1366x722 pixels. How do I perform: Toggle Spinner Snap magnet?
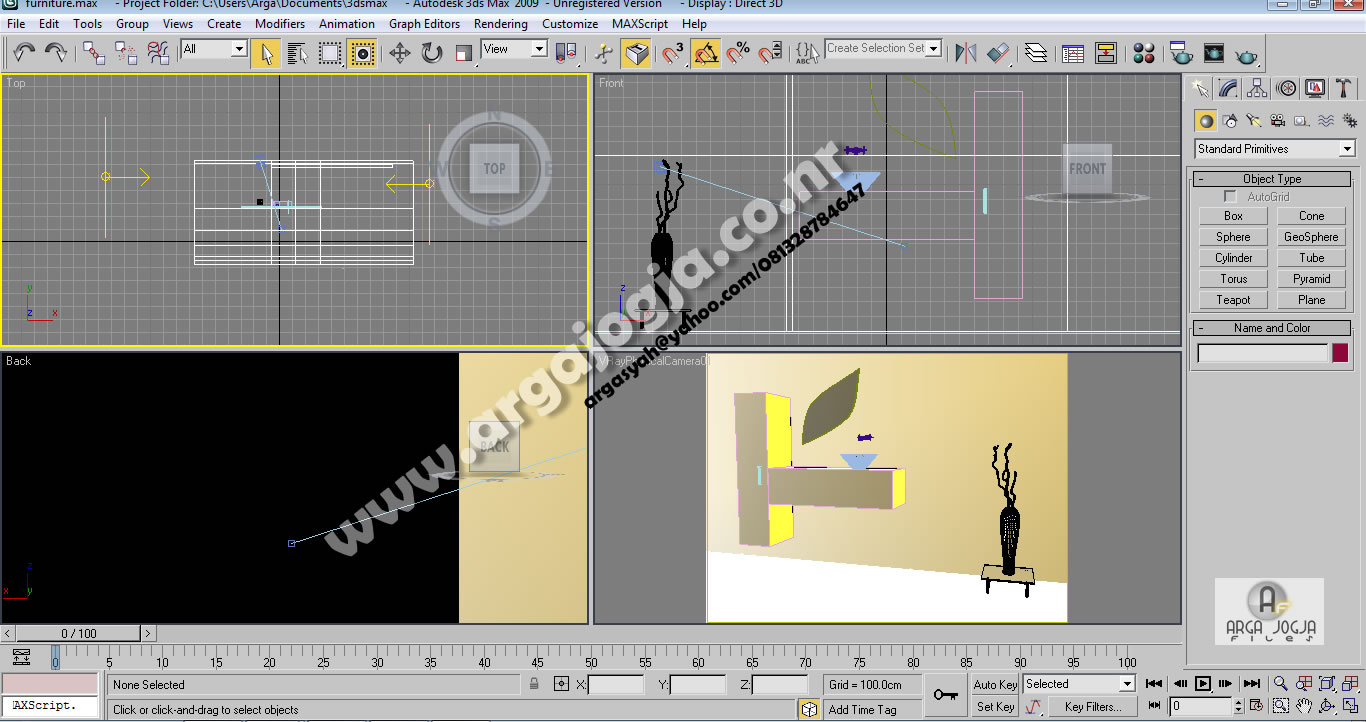point(771,52)
